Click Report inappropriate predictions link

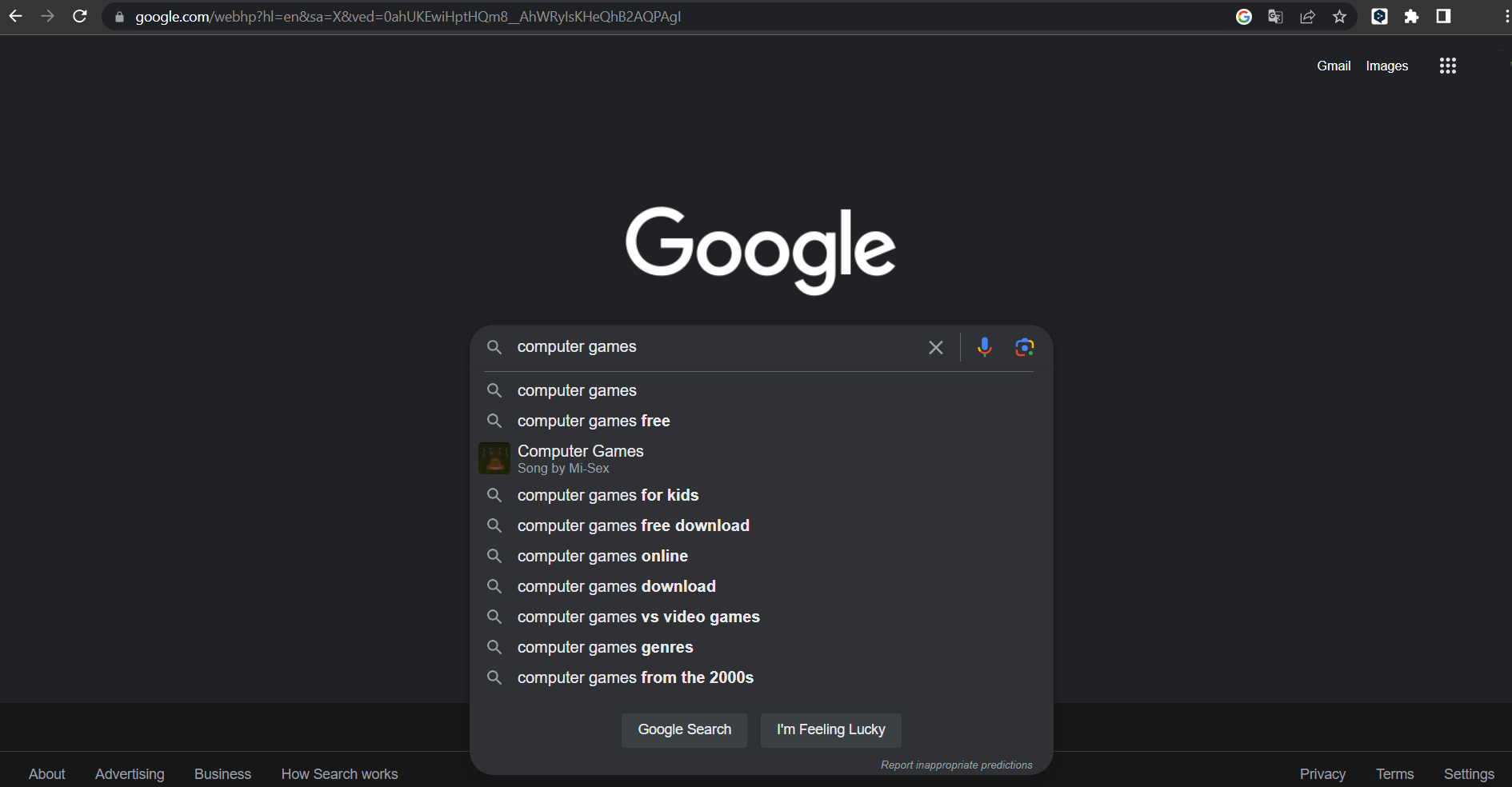point(957,765)
